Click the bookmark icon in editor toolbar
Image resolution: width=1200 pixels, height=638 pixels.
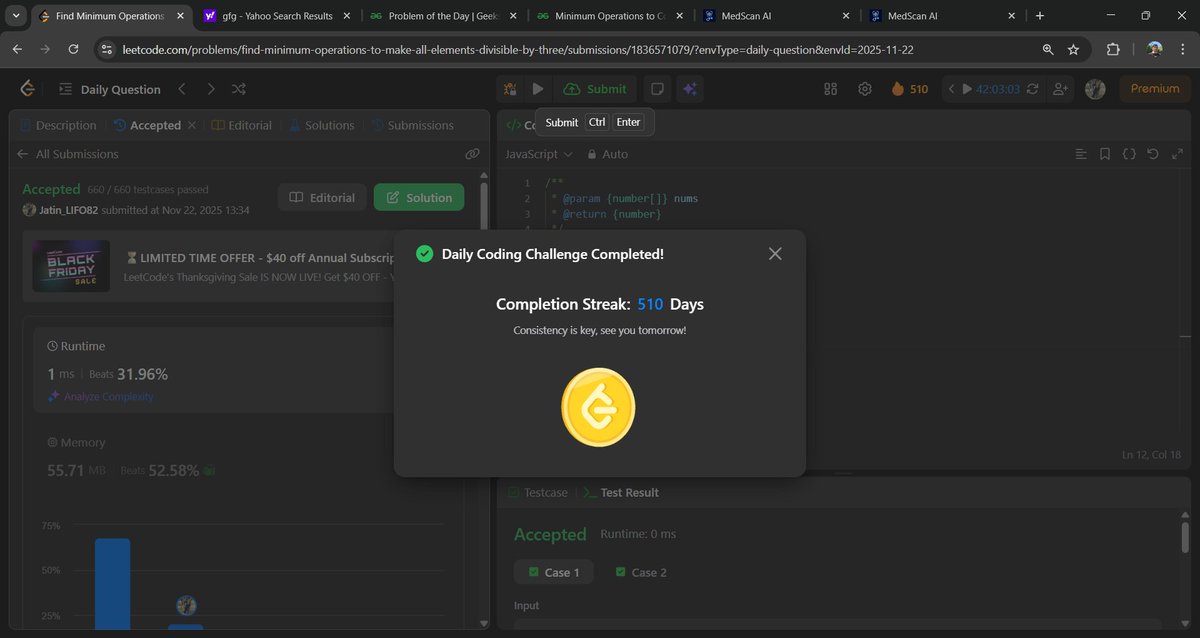[1104, 153]
